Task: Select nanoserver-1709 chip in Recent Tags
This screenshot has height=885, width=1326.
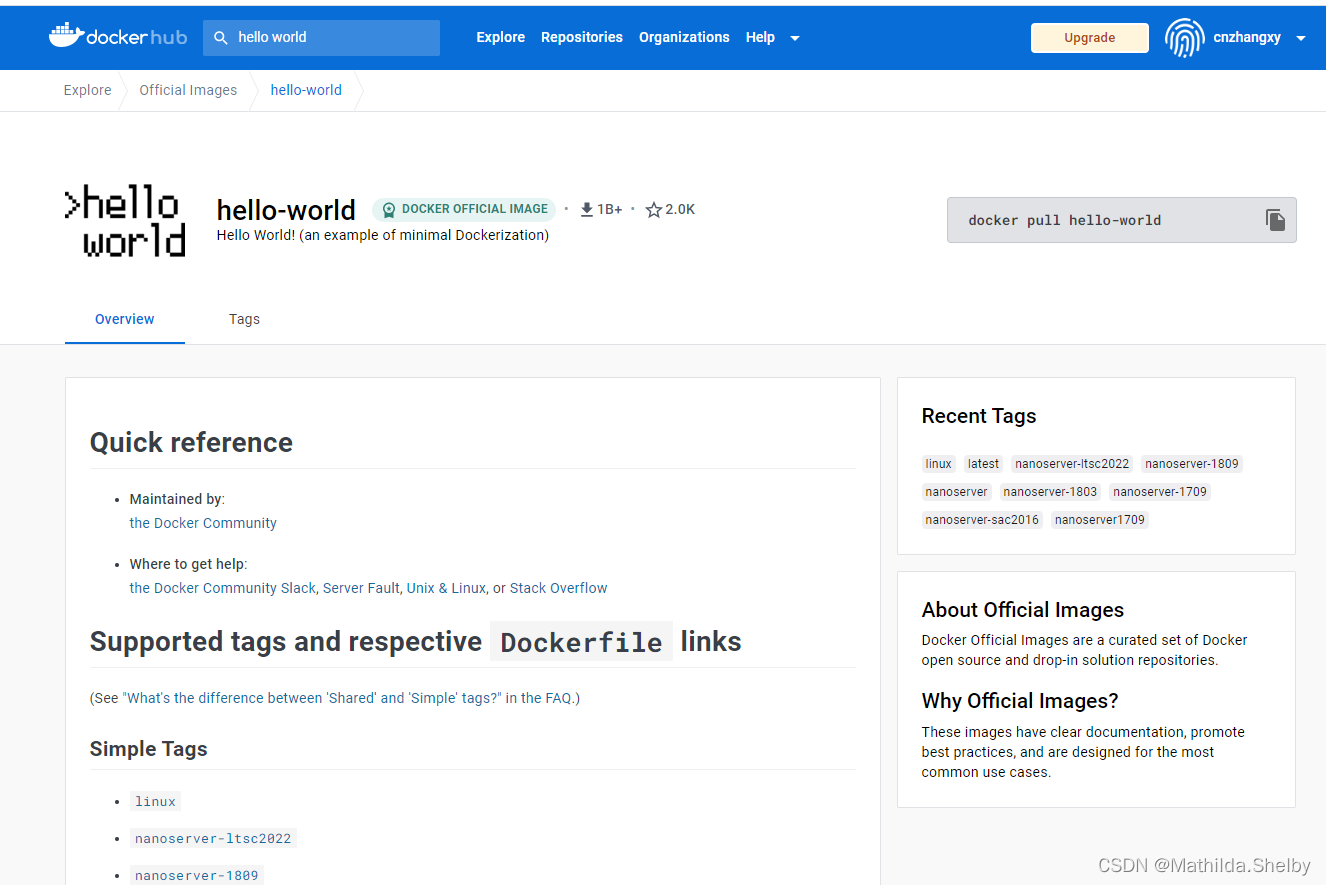Action: [x=1160, y=492]
